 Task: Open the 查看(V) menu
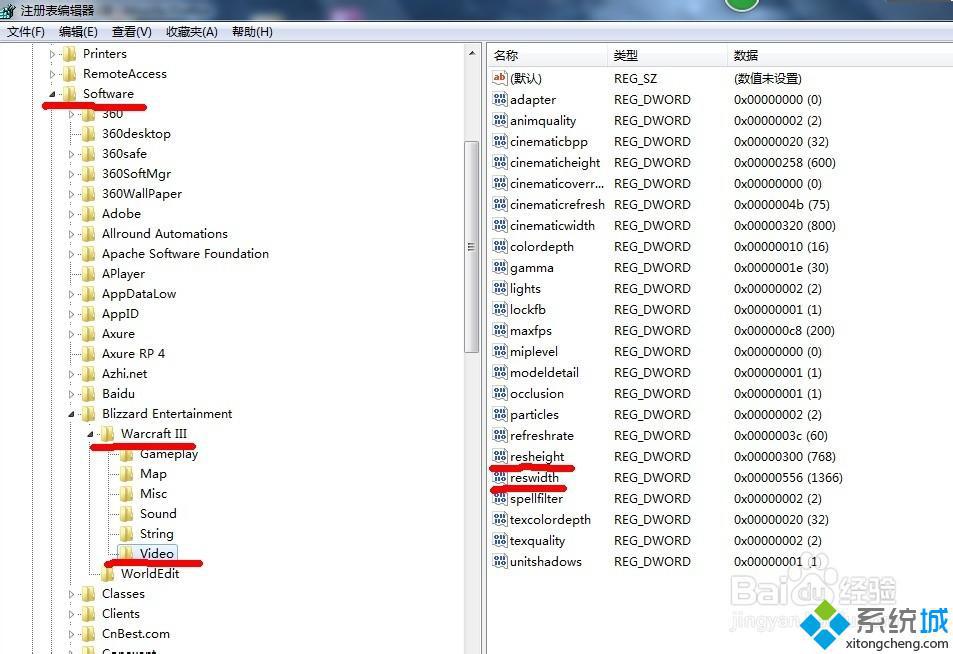pos(132,32)
